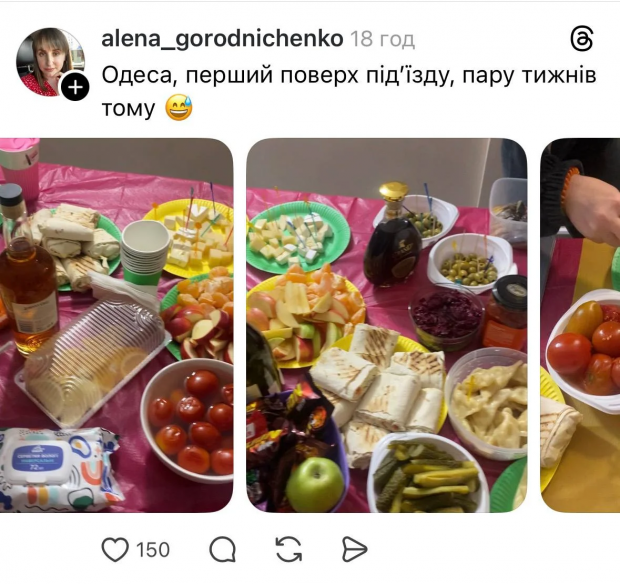Image resolution: width=620 pixels, height=584 pixels.
Task: Open first photo with wet wipes pack
Action: (117, 325)
